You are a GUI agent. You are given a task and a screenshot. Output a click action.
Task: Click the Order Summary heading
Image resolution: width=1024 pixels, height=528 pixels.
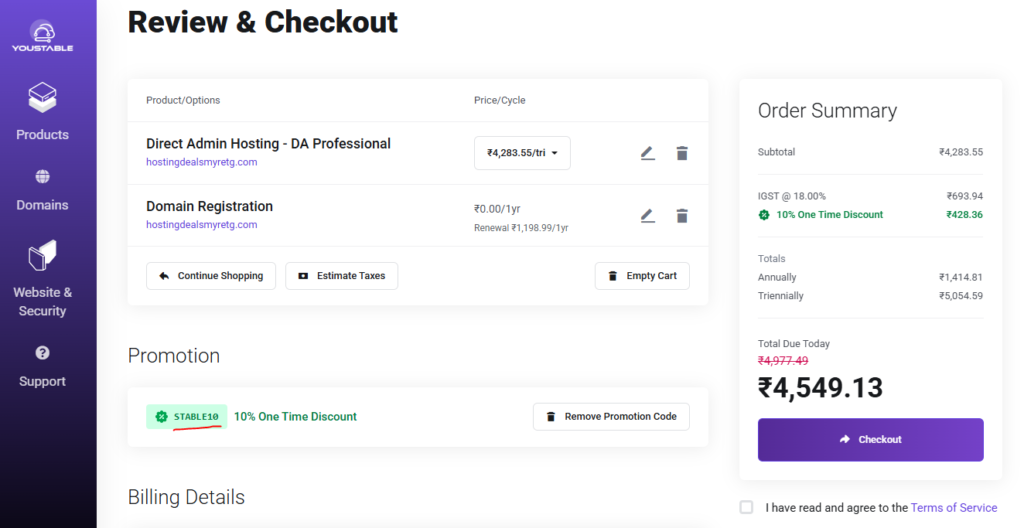(827, 111)
